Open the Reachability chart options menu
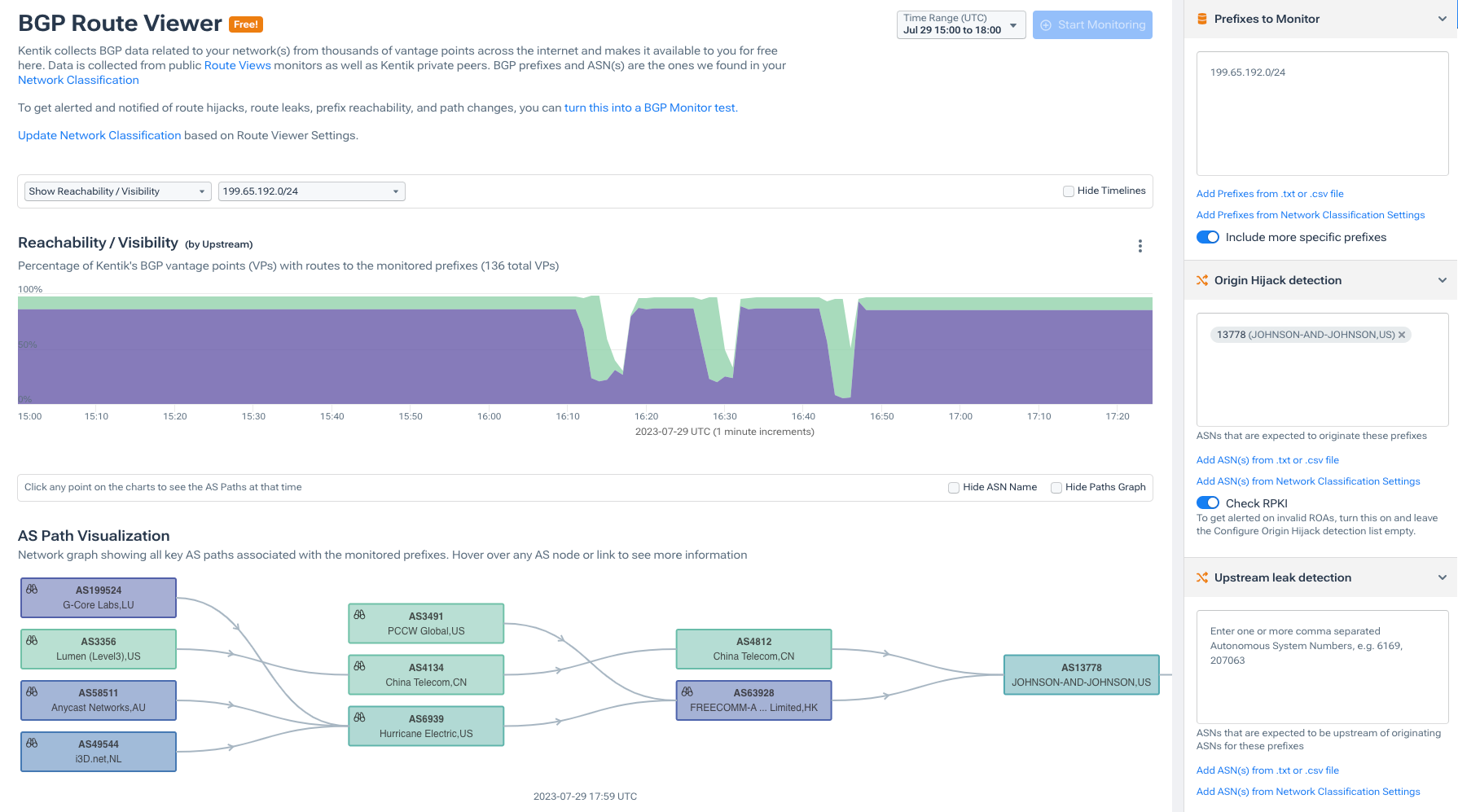The height and width of the screenshot is (812, 1458). [1140, 245]
